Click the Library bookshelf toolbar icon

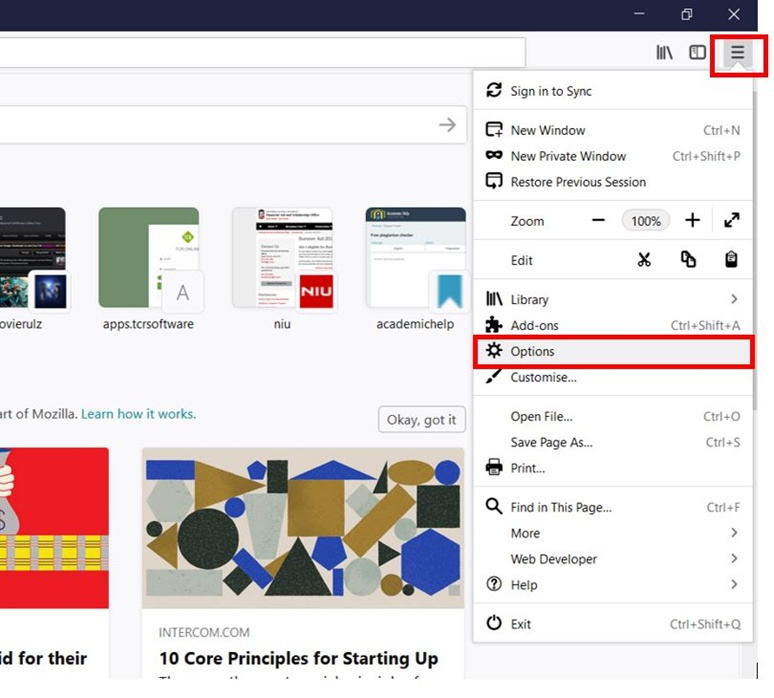coord(665,53)
